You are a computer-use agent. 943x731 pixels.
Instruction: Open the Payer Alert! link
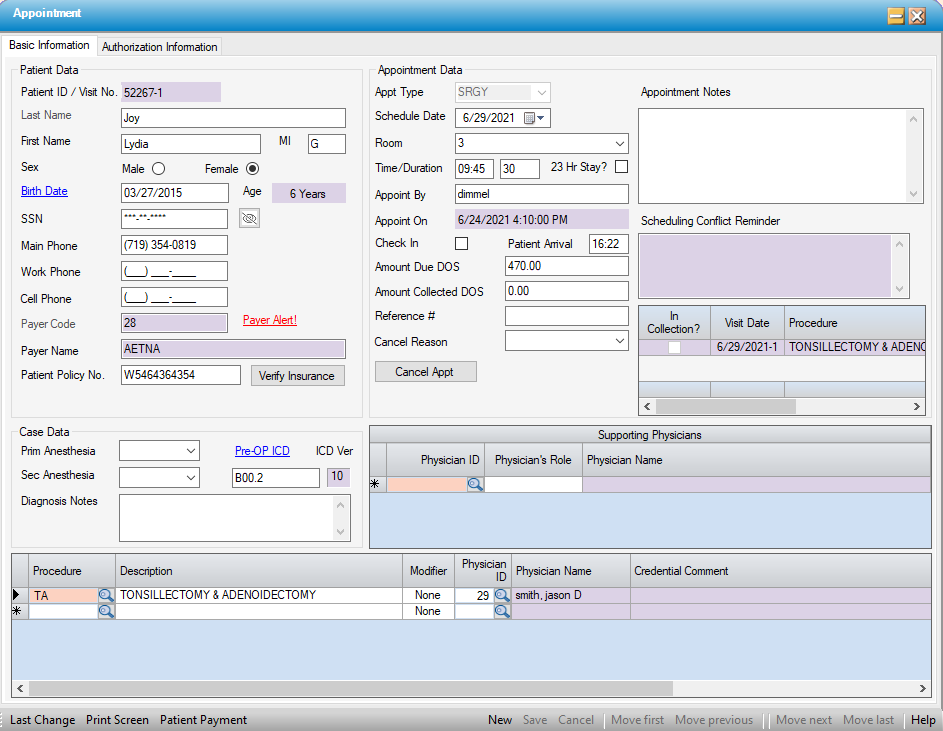click(x=270, y=320)
